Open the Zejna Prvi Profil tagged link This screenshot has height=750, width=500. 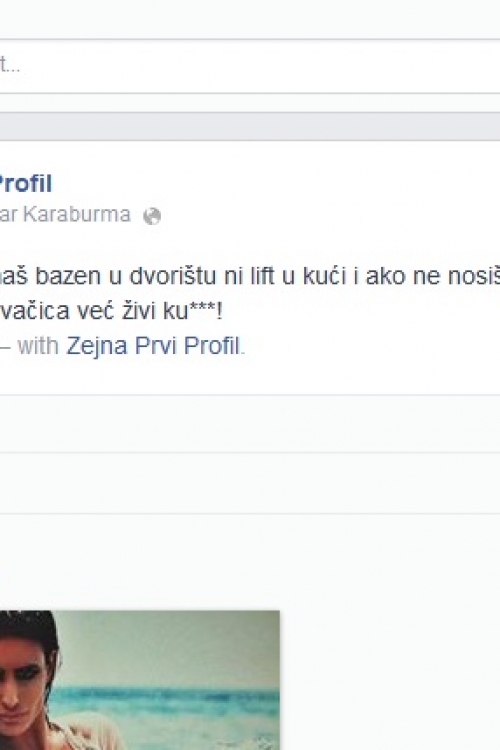(153, 345)
